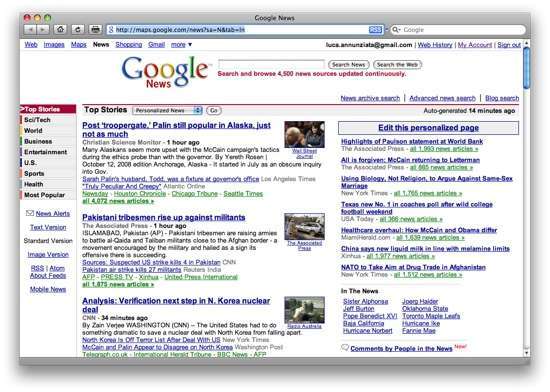
Task: Click the news search text field
Action: (x=271, y=65)
